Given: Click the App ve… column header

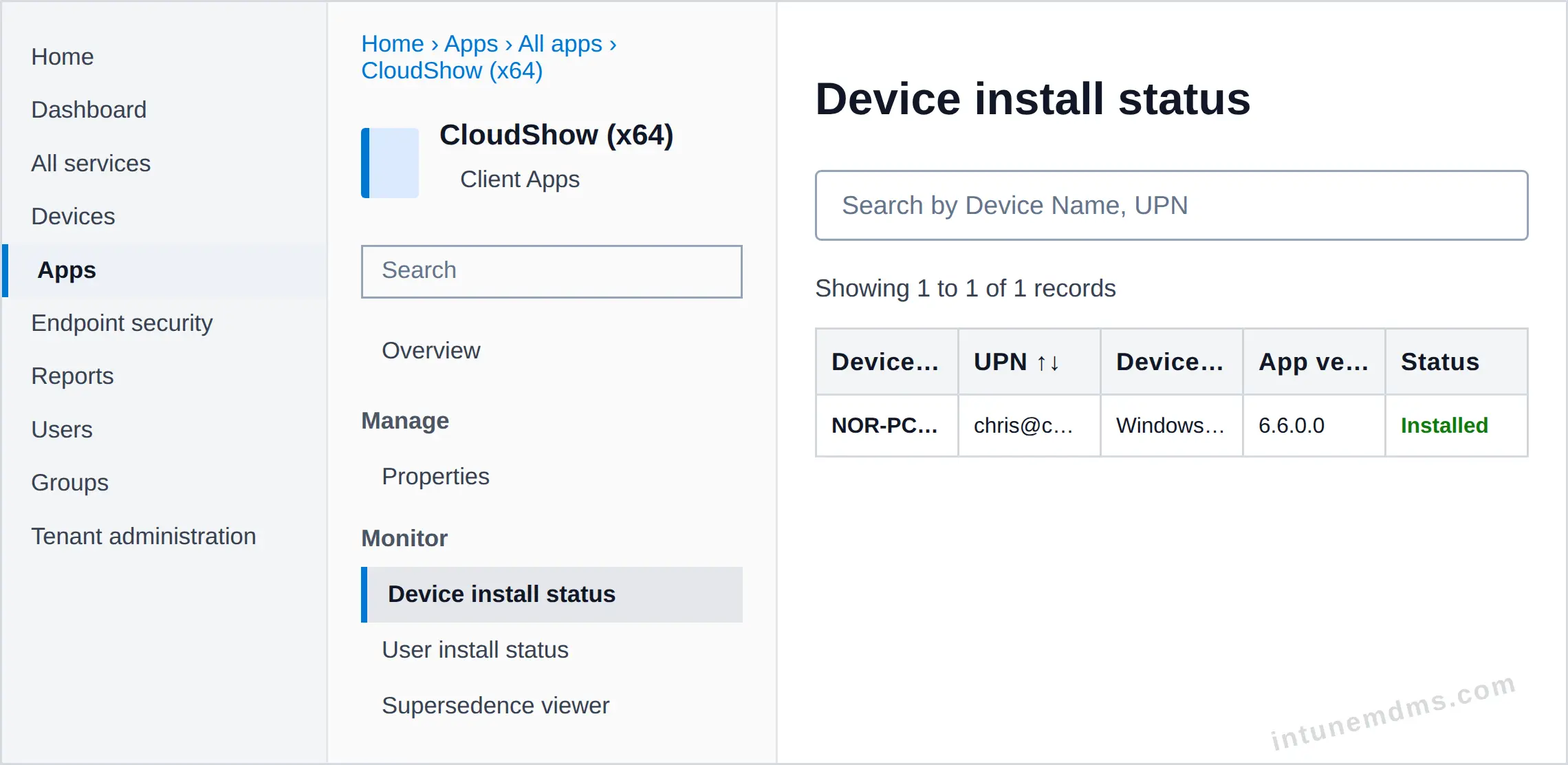Looking at the screenshot, I should [x=1314, y=362].
